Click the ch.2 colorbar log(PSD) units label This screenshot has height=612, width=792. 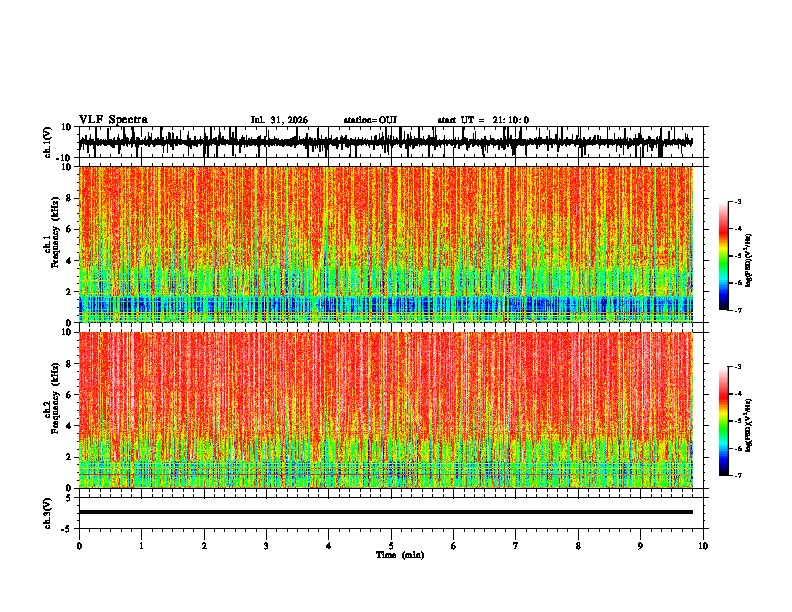pos(749,425)
